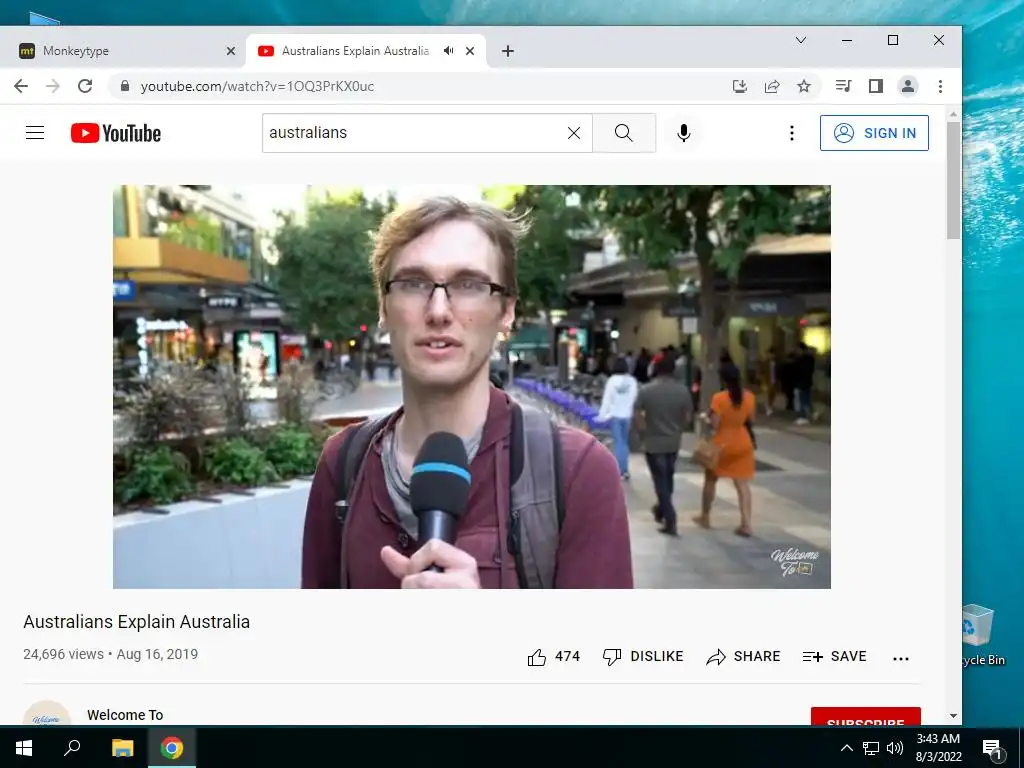The width and height of the screenshot is (1024, 768).
Task: Click the 24,696 views date text
Action: (x=110, y=654)
